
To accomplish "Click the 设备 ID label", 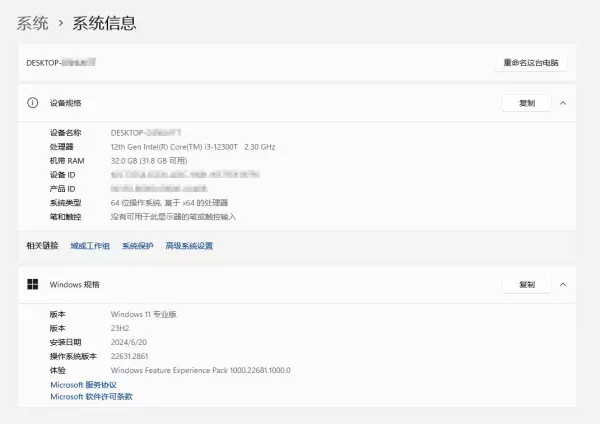I will click(x=62, y=175).
